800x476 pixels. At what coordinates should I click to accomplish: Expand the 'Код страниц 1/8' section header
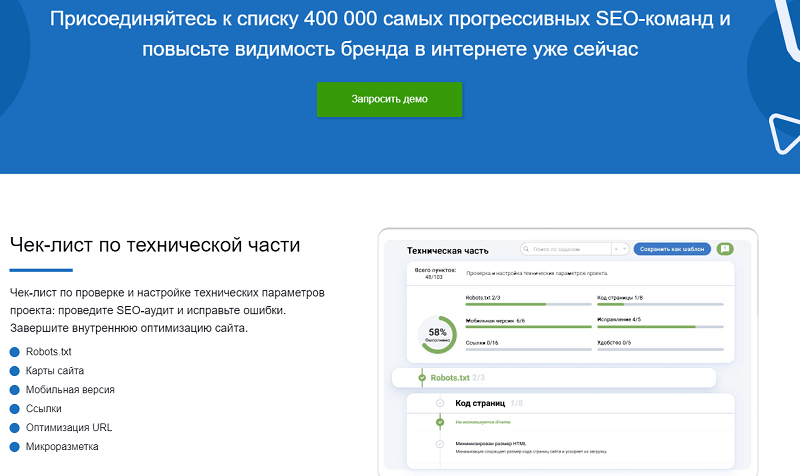tap(570, 403)
